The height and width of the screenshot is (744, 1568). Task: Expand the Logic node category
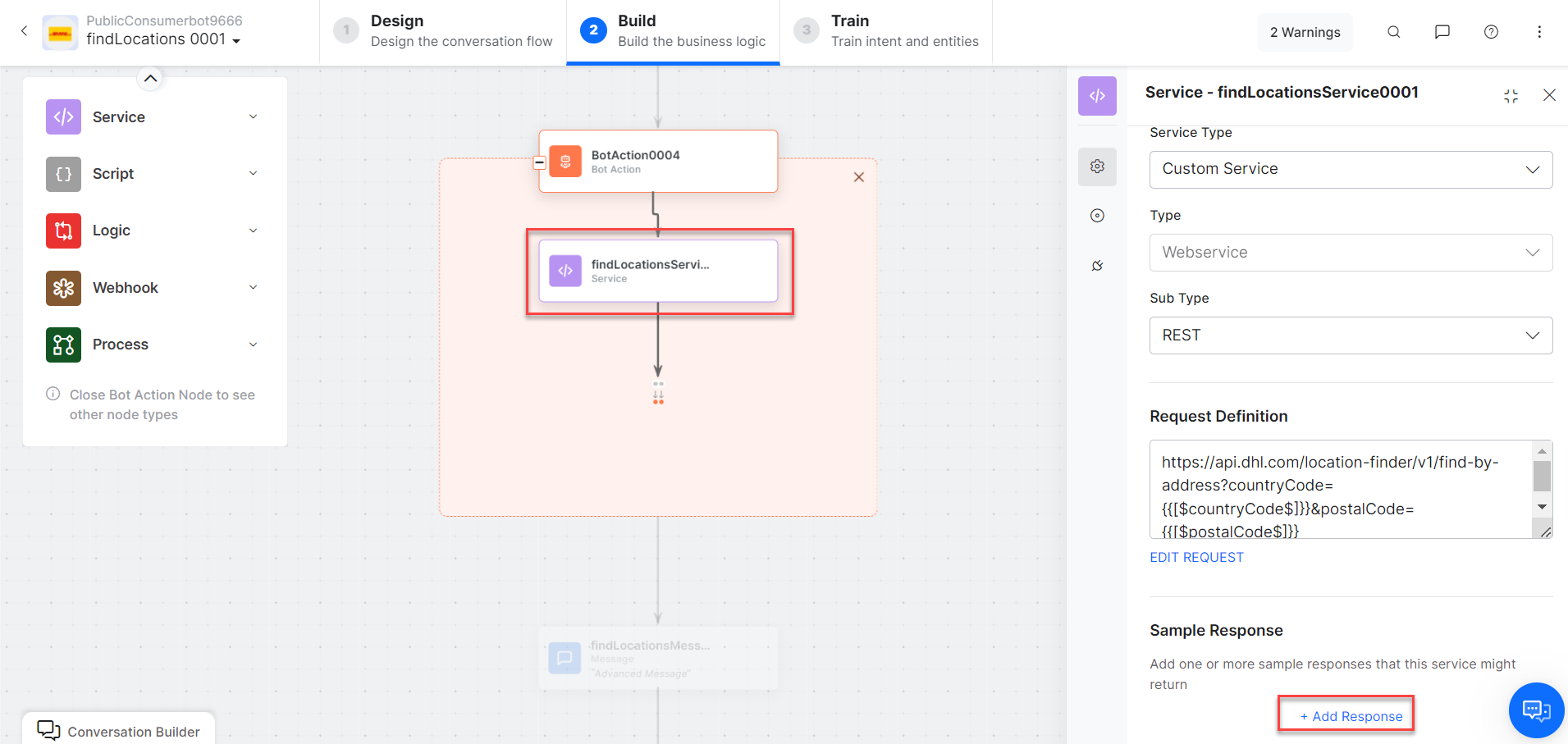pos(253,231)
